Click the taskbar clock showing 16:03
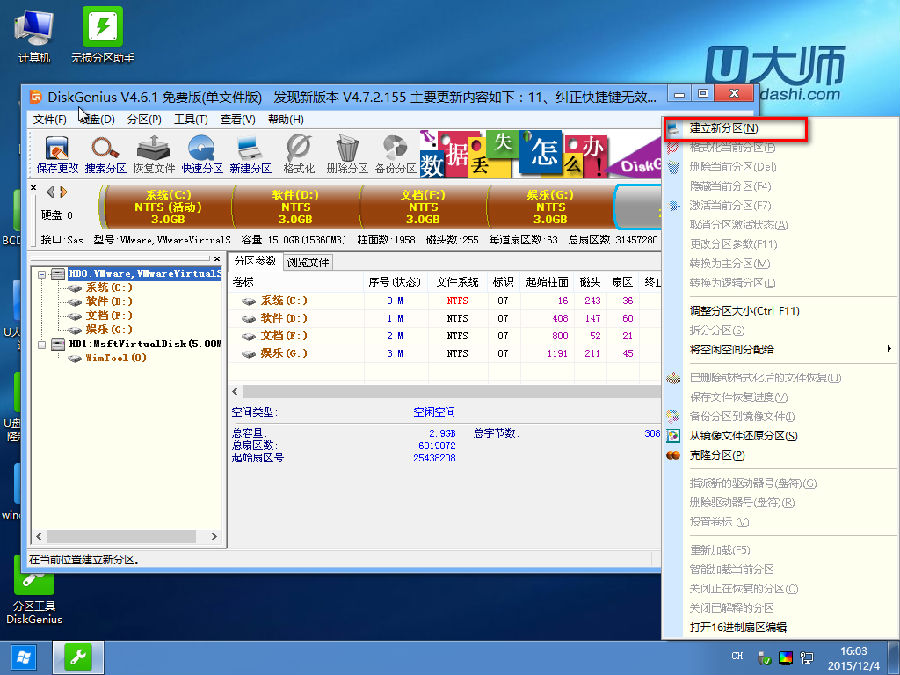The width and height of the screenshot is (900, 675). [x=853, y=658]
